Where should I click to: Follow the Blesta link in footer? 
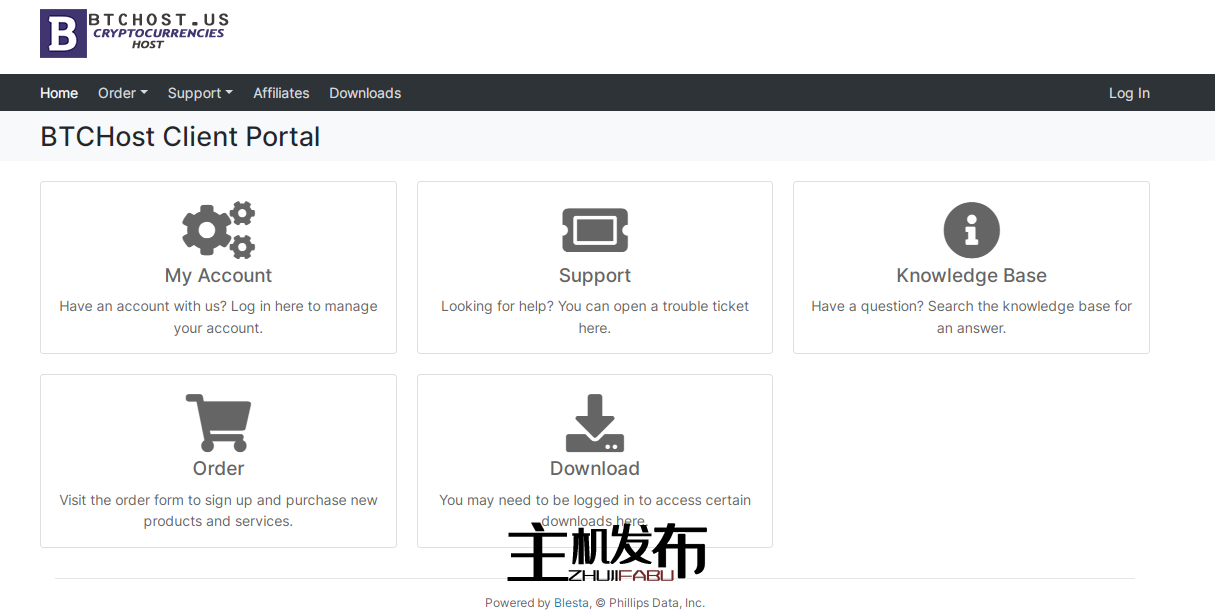click(x=571, y=602)
